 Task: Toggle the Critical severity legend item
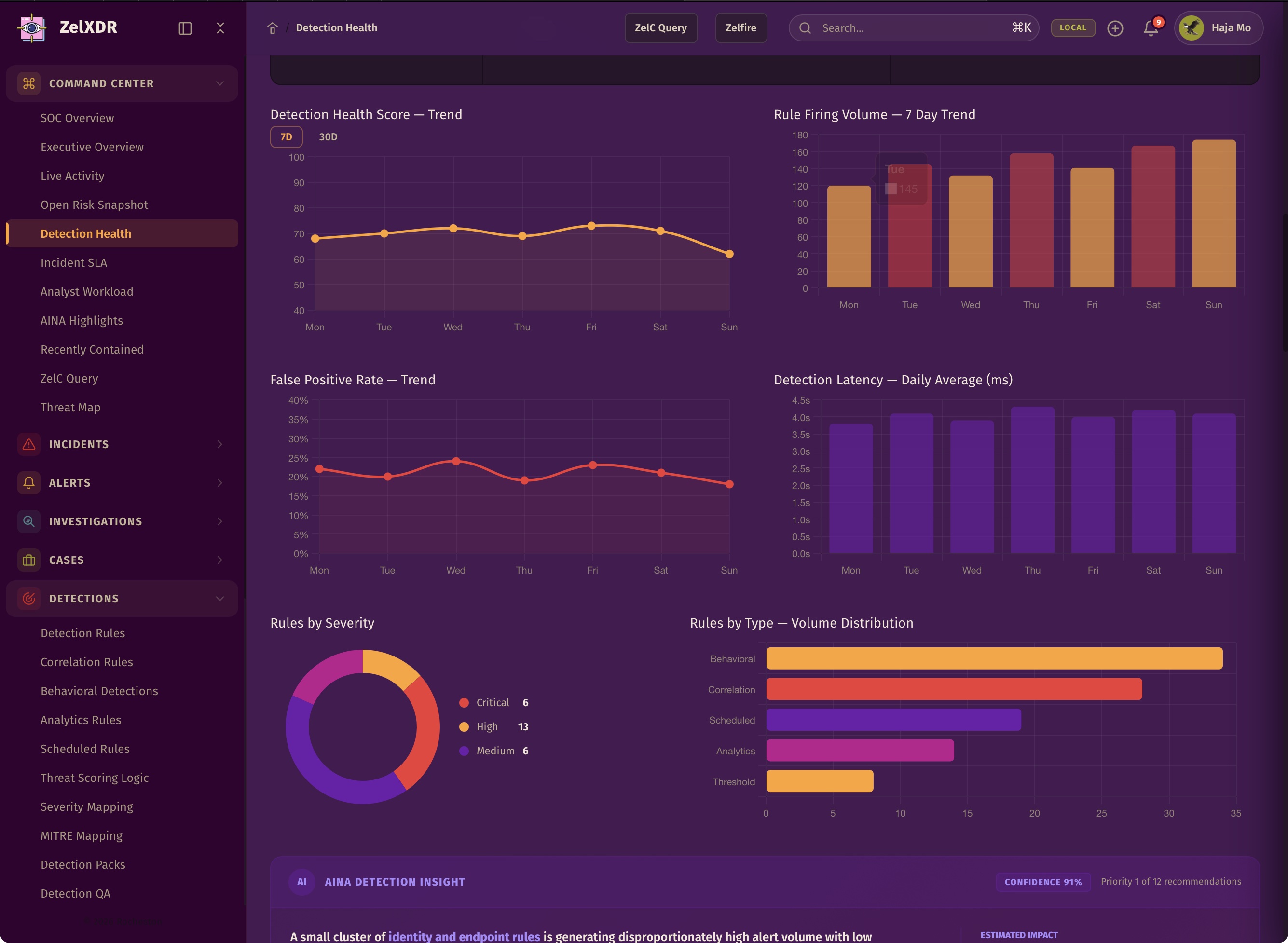pyautogui.click(x=493, y=703)
